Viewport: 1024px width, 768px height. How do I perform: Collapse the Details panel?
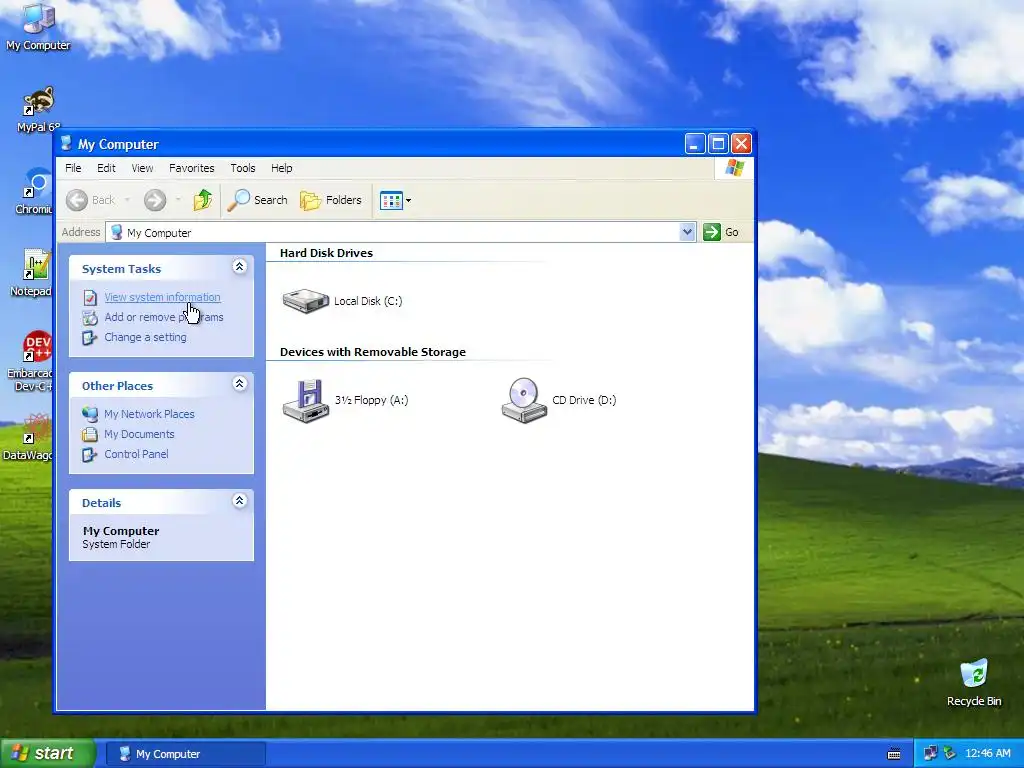point(240,500)
